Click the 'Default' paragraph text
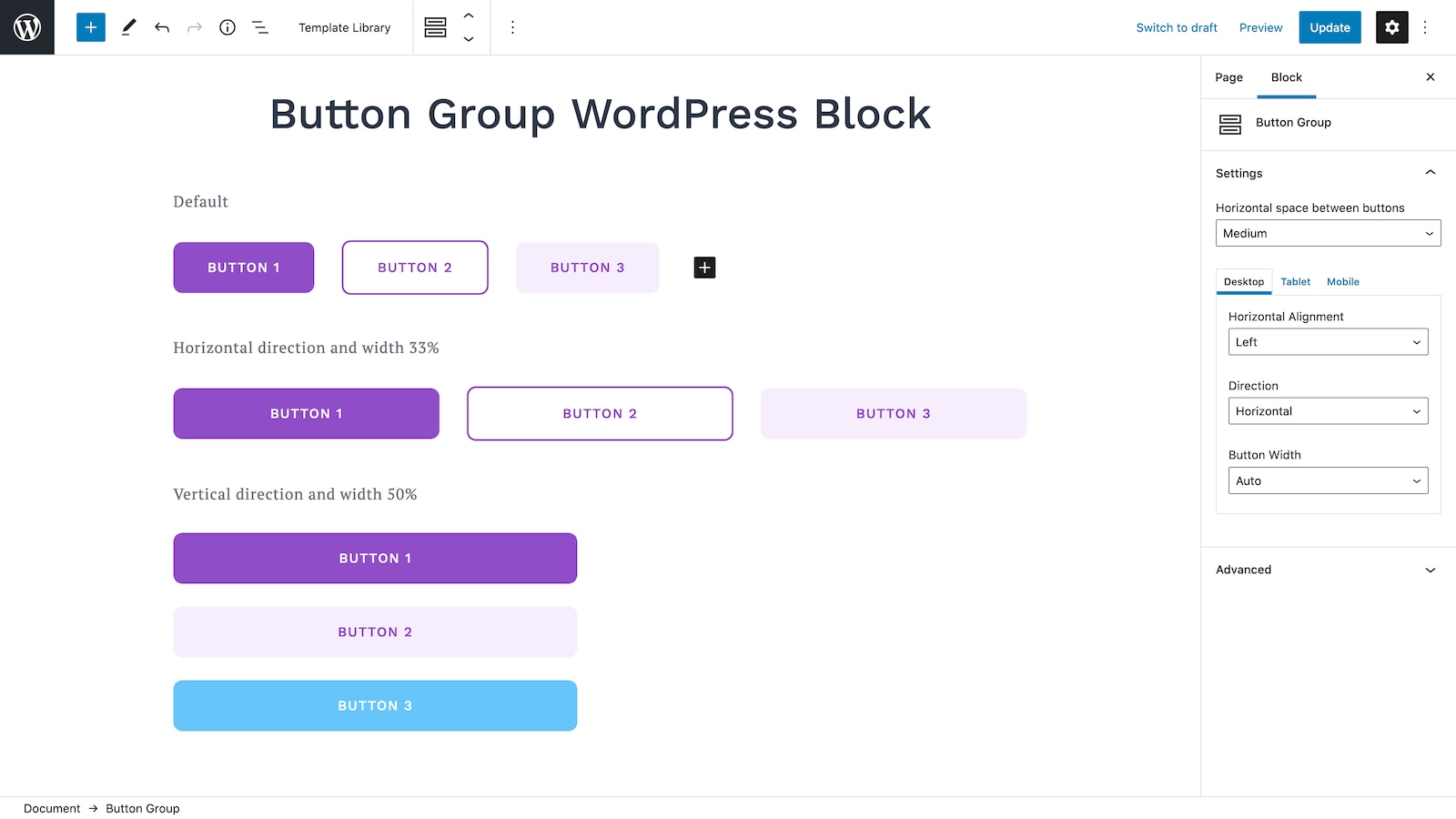This screenshot has height=819, width=1456. (201, 202)
